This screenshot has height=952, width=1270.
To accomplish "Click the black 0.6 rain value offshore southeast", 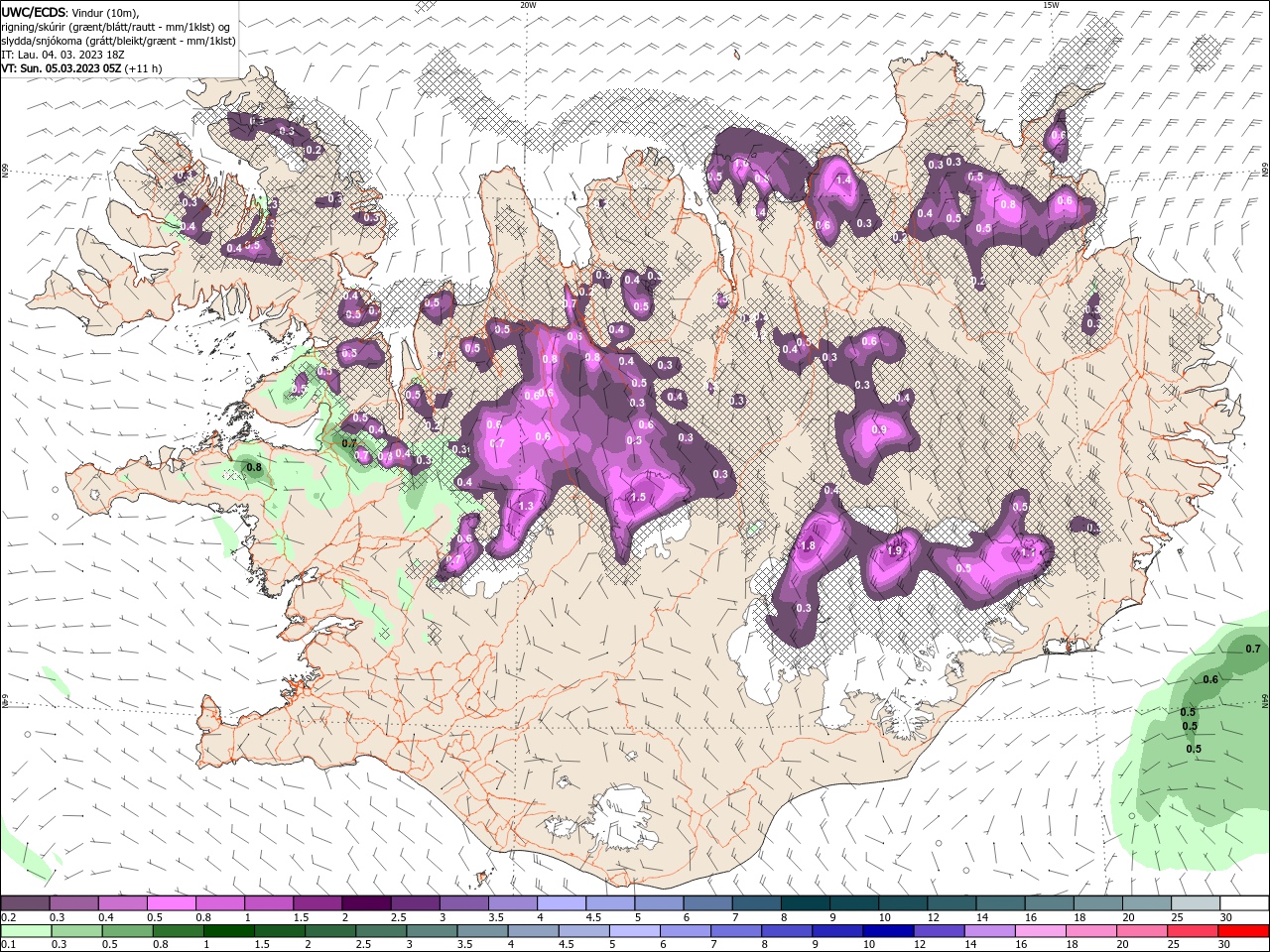I will (x=1210, y=679).
